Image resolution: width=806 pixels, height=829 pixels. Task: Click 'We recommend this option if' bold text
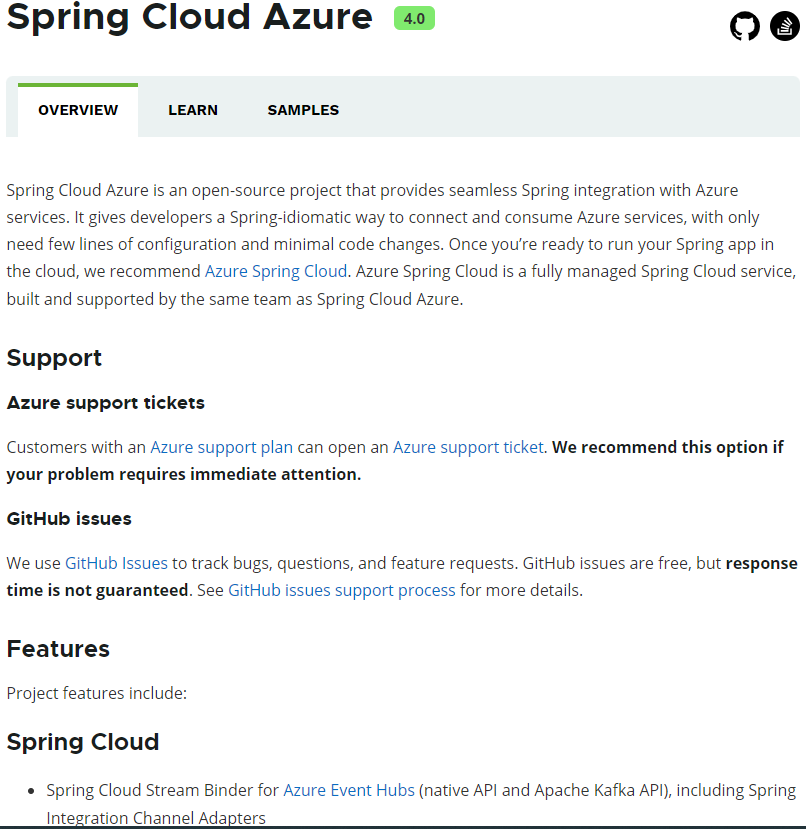[x=668, y=447]
